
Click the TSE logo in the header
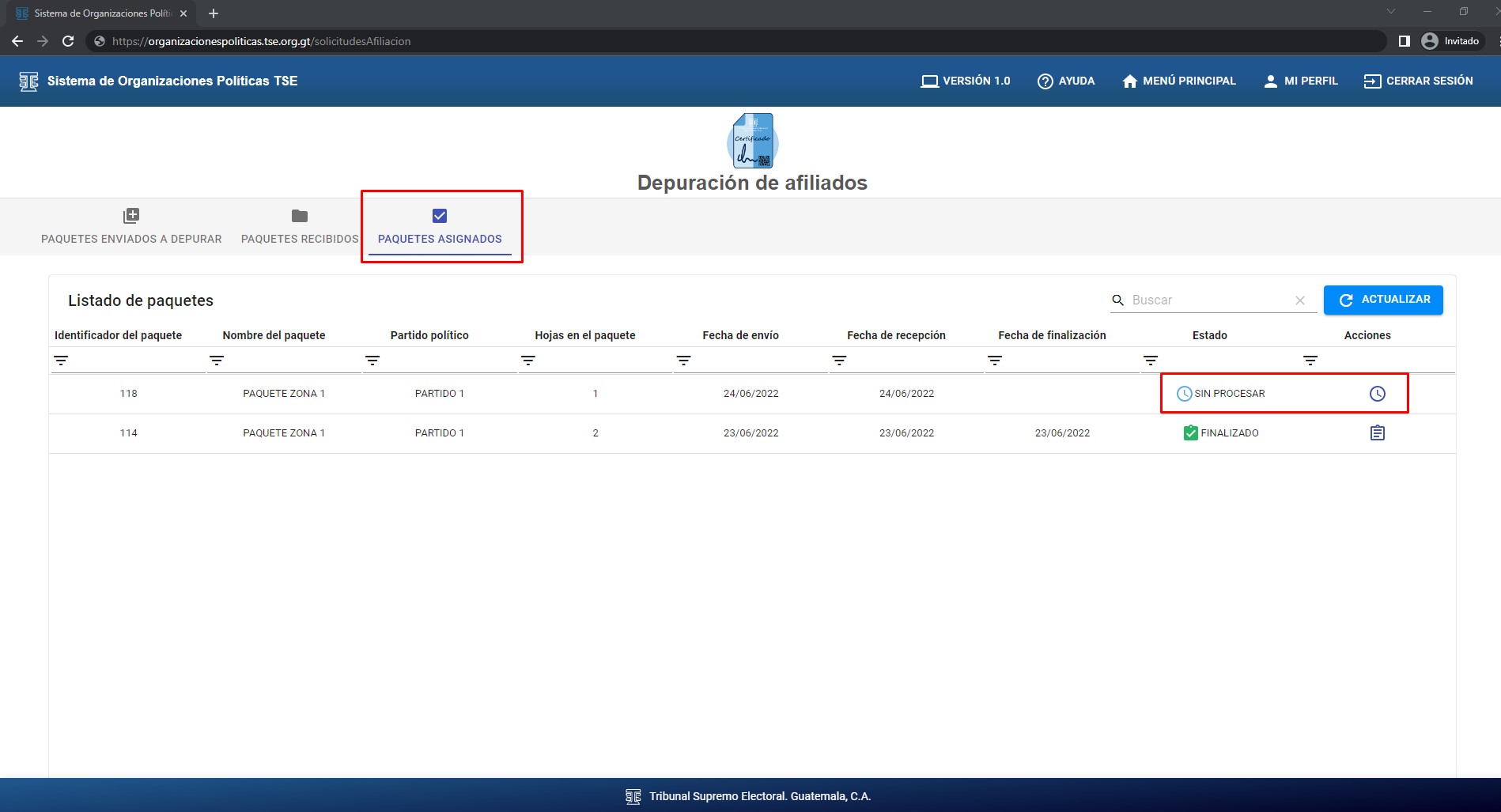(28, 81)
